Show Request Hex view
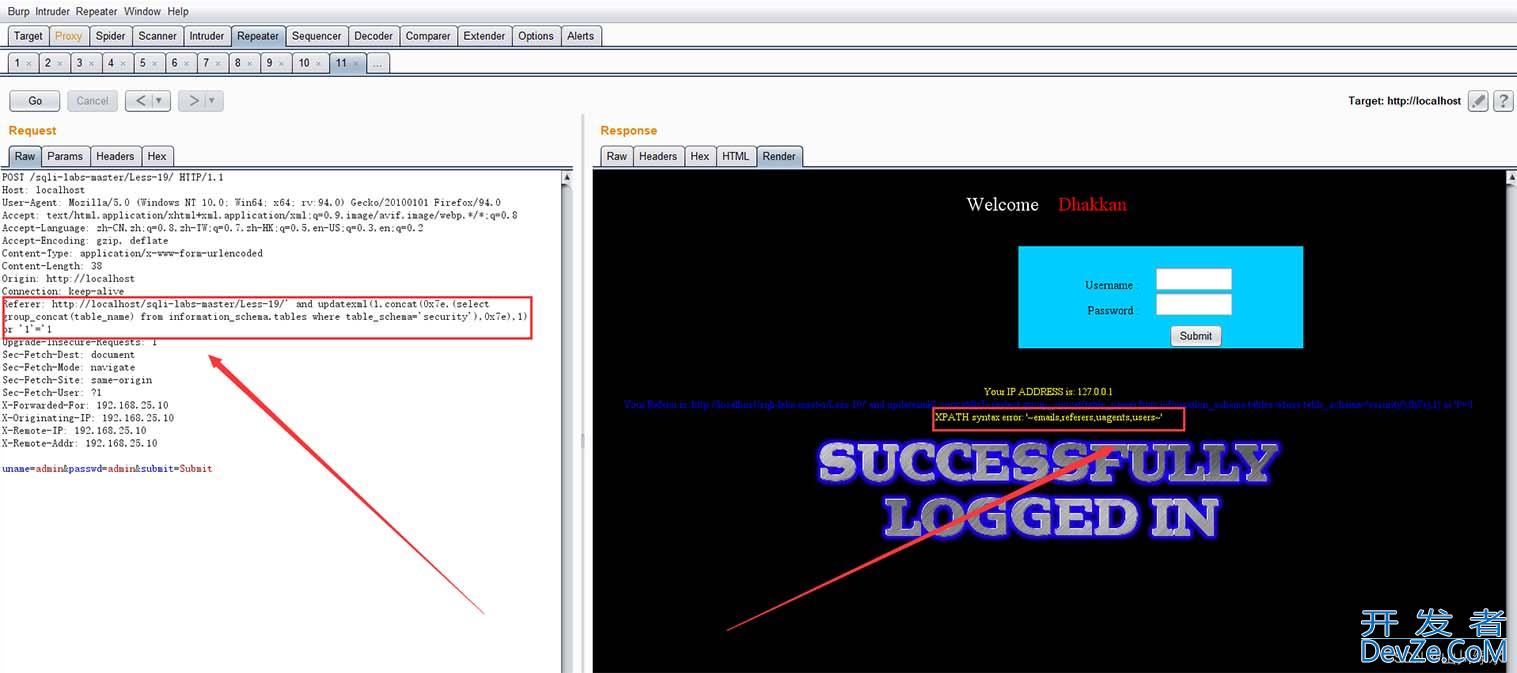This screenshot has width=1517, height=673. pyautogui.click(x=157, y=156)
